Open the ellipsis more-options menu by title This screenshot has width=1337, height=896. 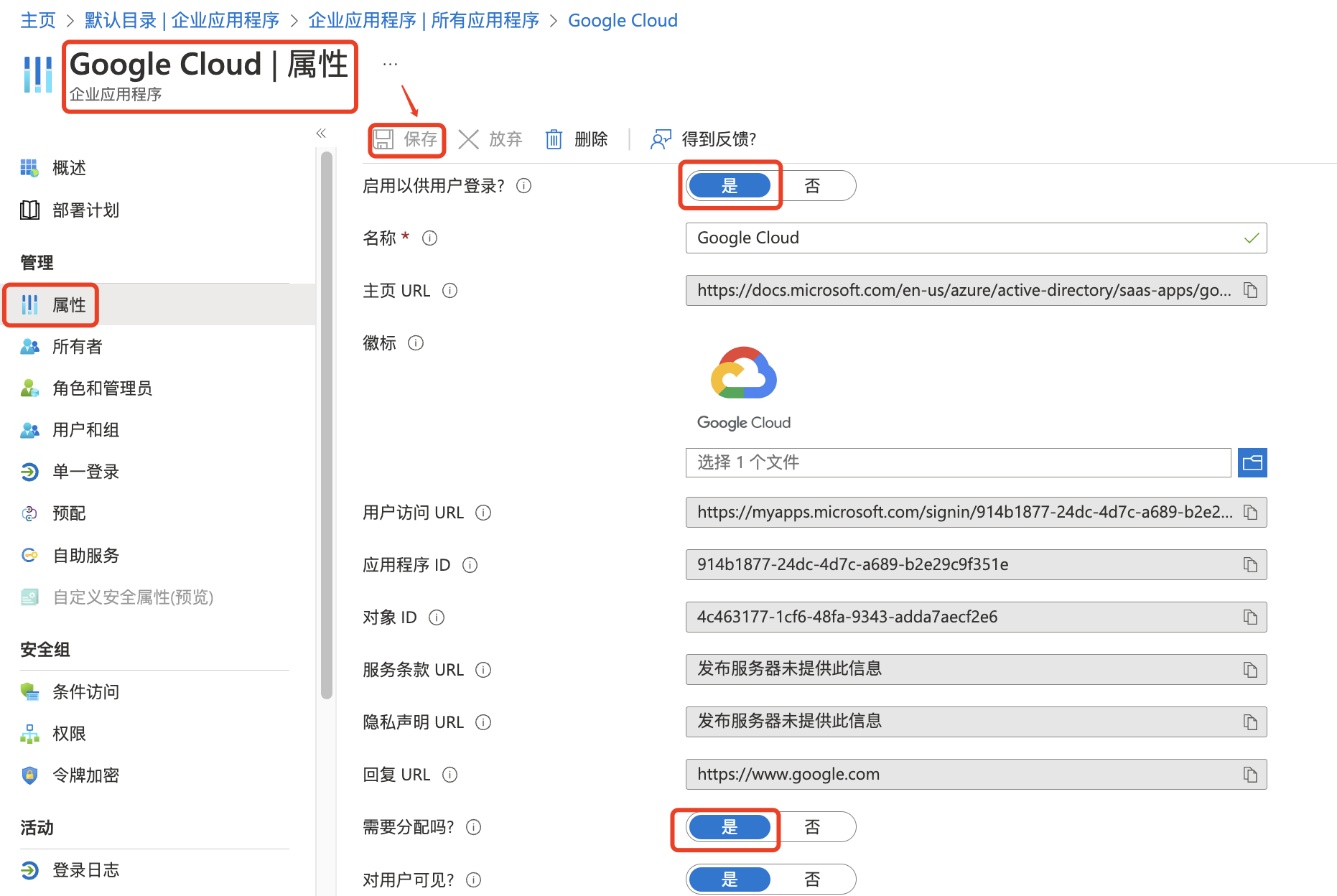coord(390,64)
